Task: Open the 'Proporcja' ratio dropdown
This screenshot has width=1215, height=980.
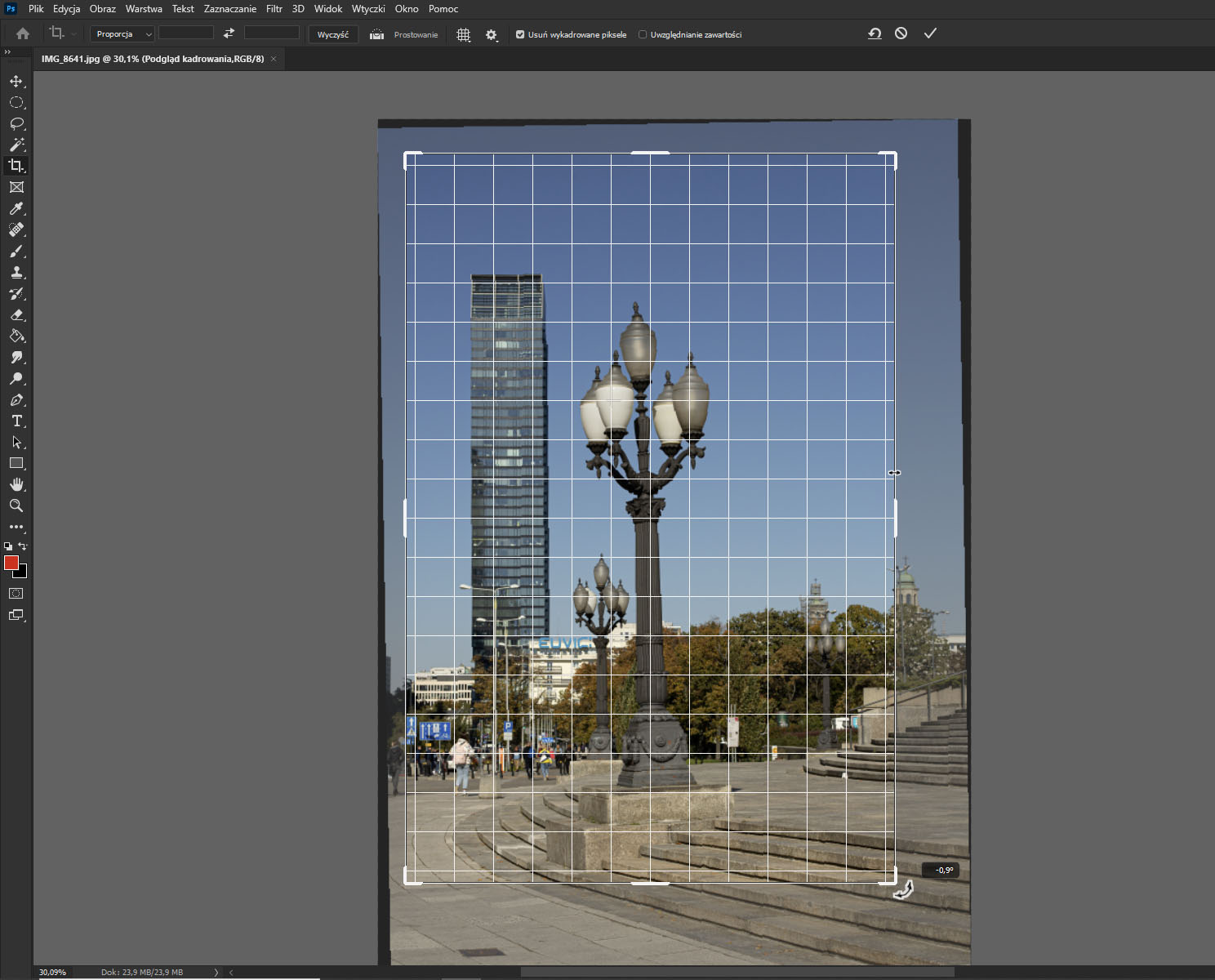Action: pyautogui.click(x=122, y=34)
